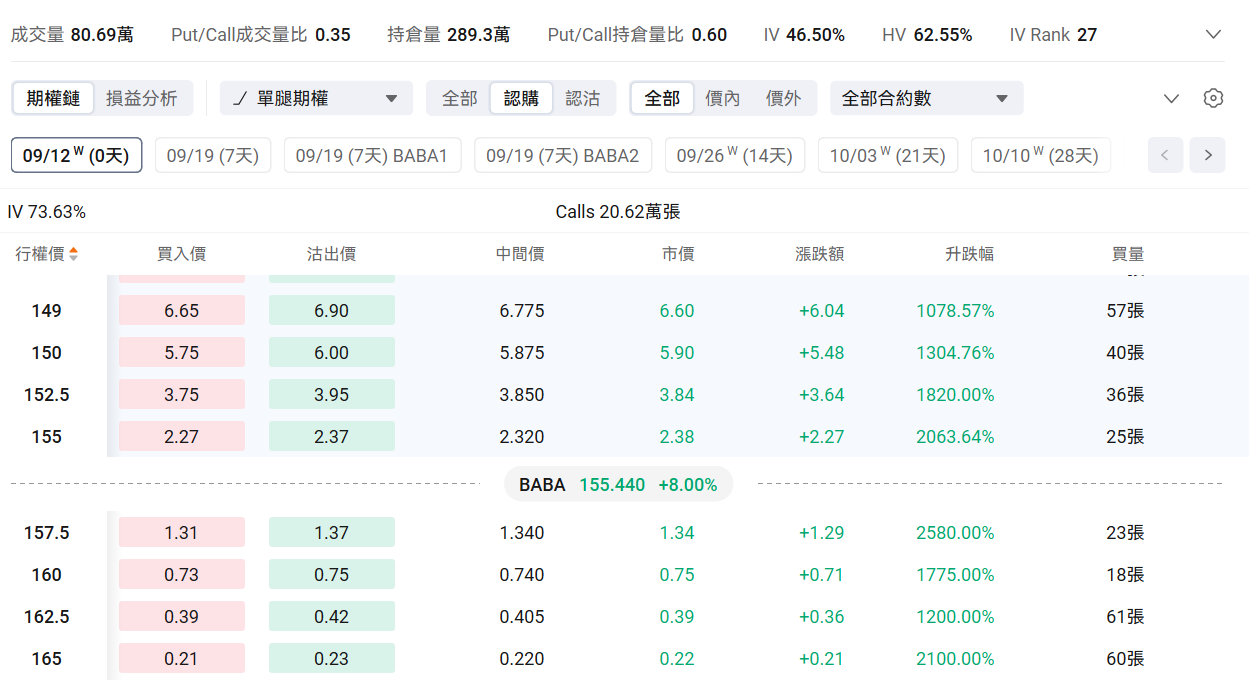Filter by 價內 in-the-money options

coord(723,98)
